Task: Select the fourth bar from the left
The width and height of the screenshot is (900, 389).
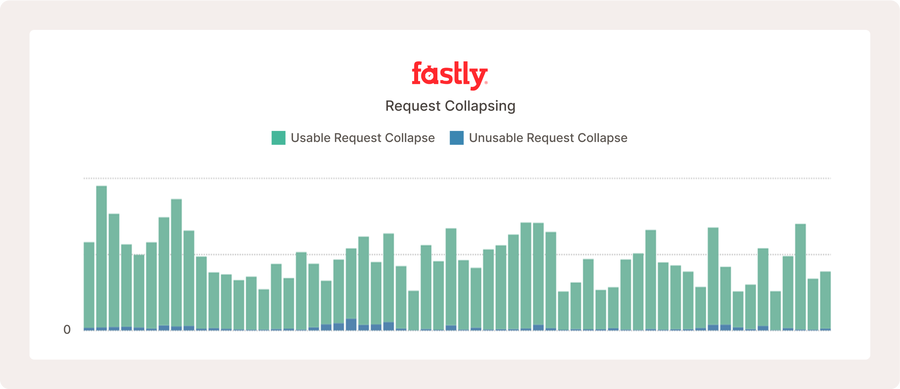Action: point(126,287)
